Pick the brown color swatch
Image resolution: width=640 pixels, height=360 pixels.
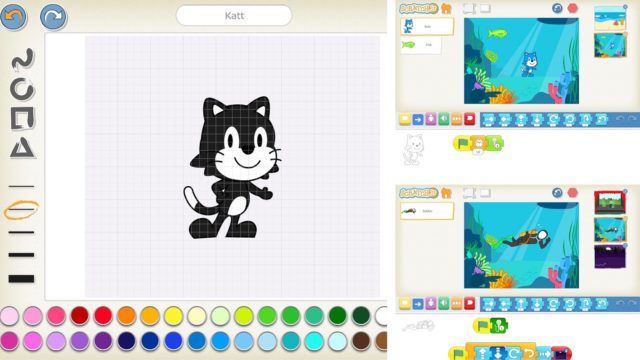click(361, 341)
